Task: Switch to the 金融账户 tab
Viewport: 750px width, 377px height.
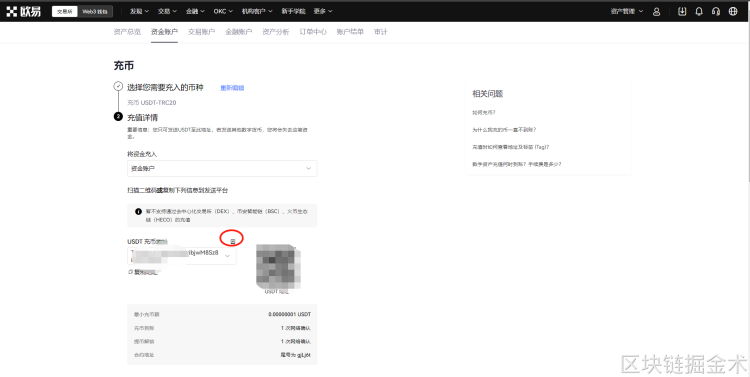Action: (x=238, y=32)
